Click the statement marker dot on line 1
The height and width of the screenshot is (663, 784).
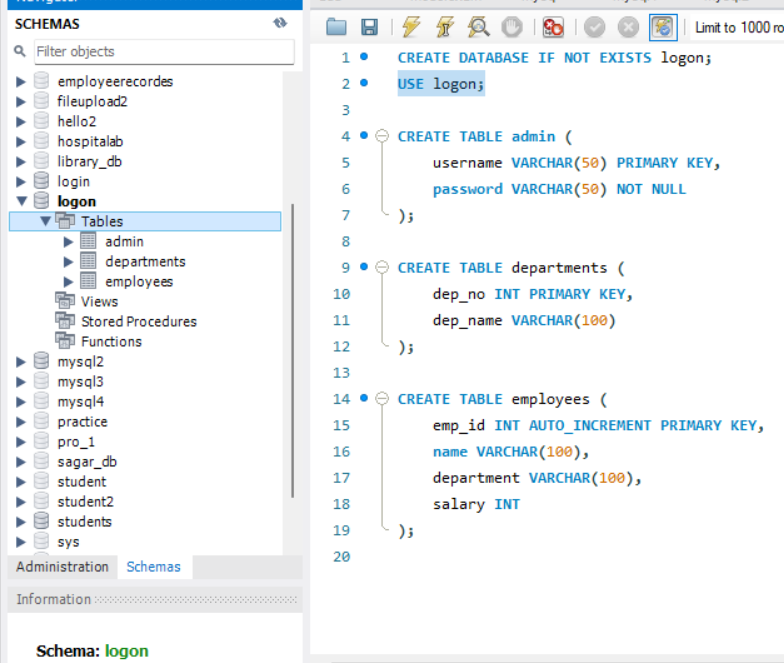[364, 56]
